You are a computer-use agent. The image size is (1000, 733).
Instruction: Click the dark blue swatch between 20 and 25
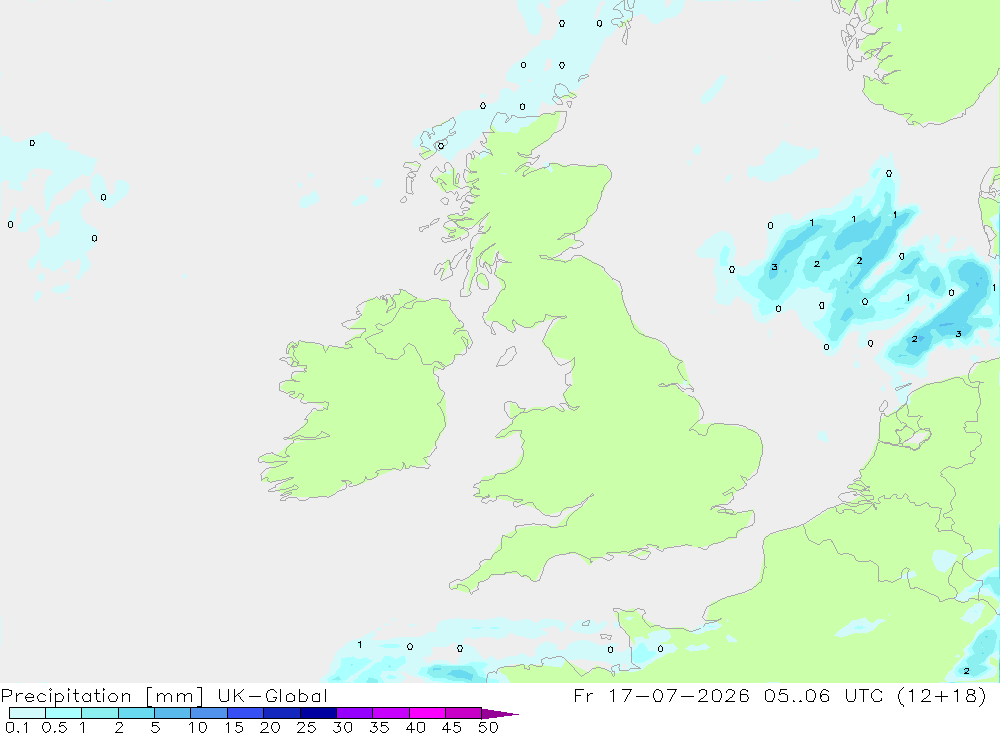click(x=282, y=713)
